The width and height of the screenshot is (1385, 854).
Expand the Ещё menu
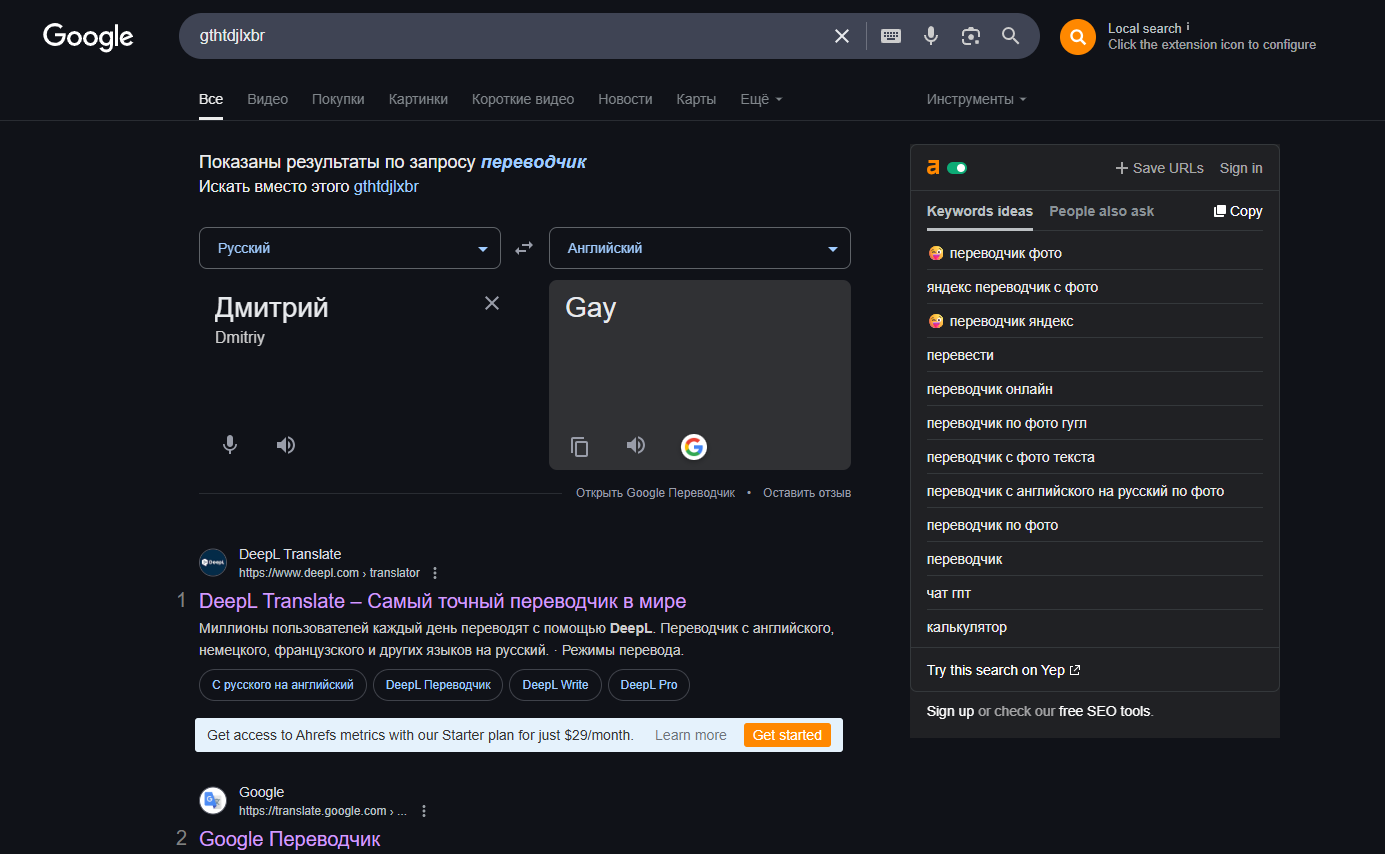point(761,99)
